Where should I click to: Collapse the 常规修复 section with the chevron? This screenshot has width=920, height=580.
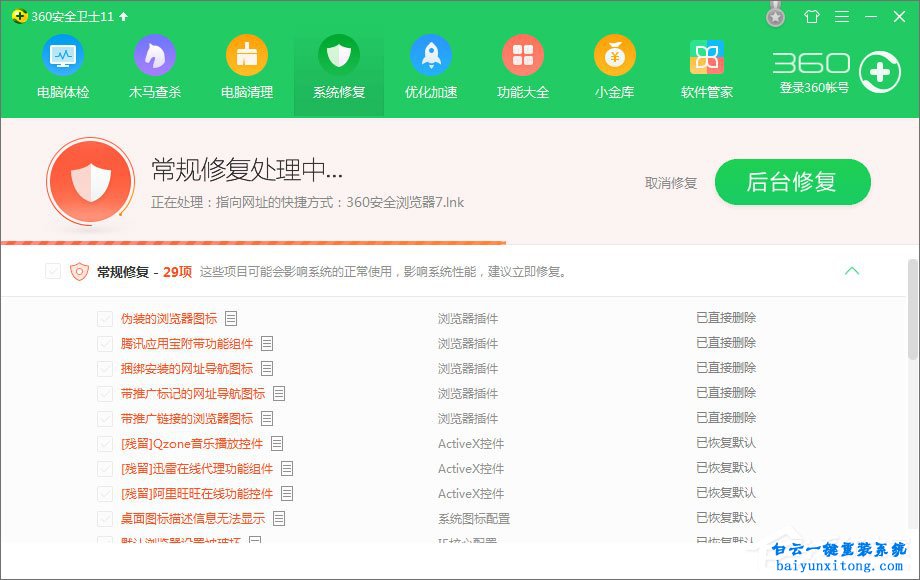click(853, 271)
